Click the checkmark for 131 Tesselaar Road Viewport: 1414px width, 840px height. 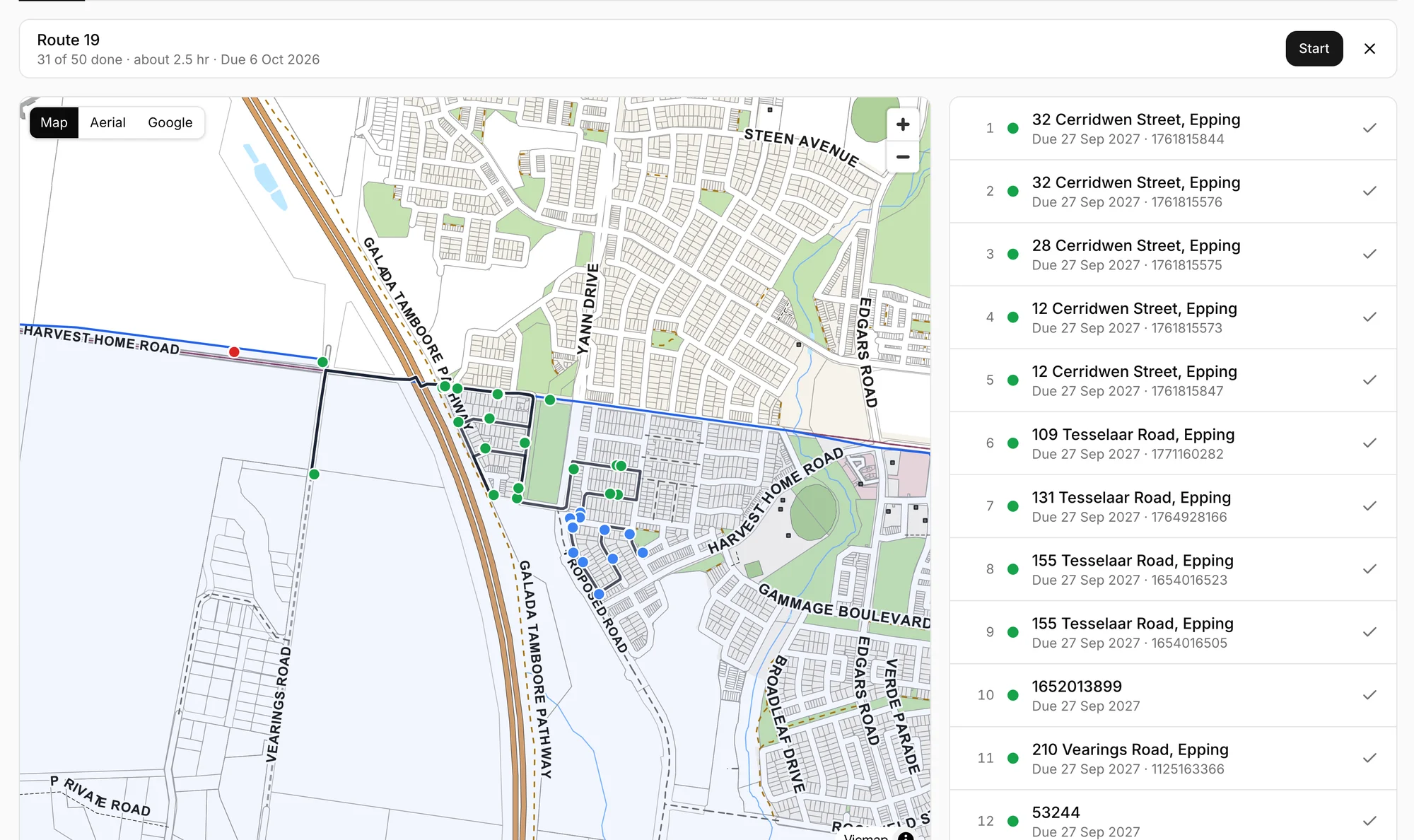coord(1369,506)
